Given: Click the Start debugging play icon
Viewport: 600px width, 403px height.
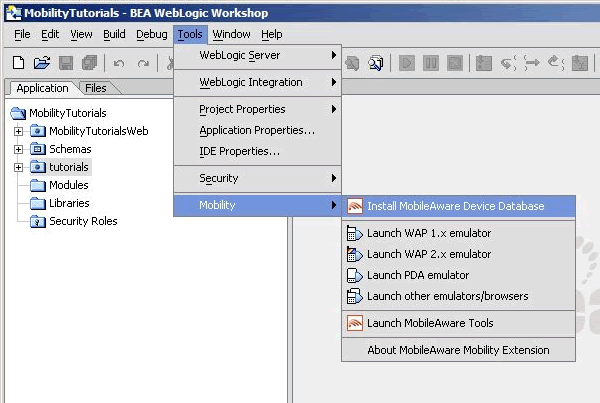Looking at the screenshot, I should coord(407,63).
